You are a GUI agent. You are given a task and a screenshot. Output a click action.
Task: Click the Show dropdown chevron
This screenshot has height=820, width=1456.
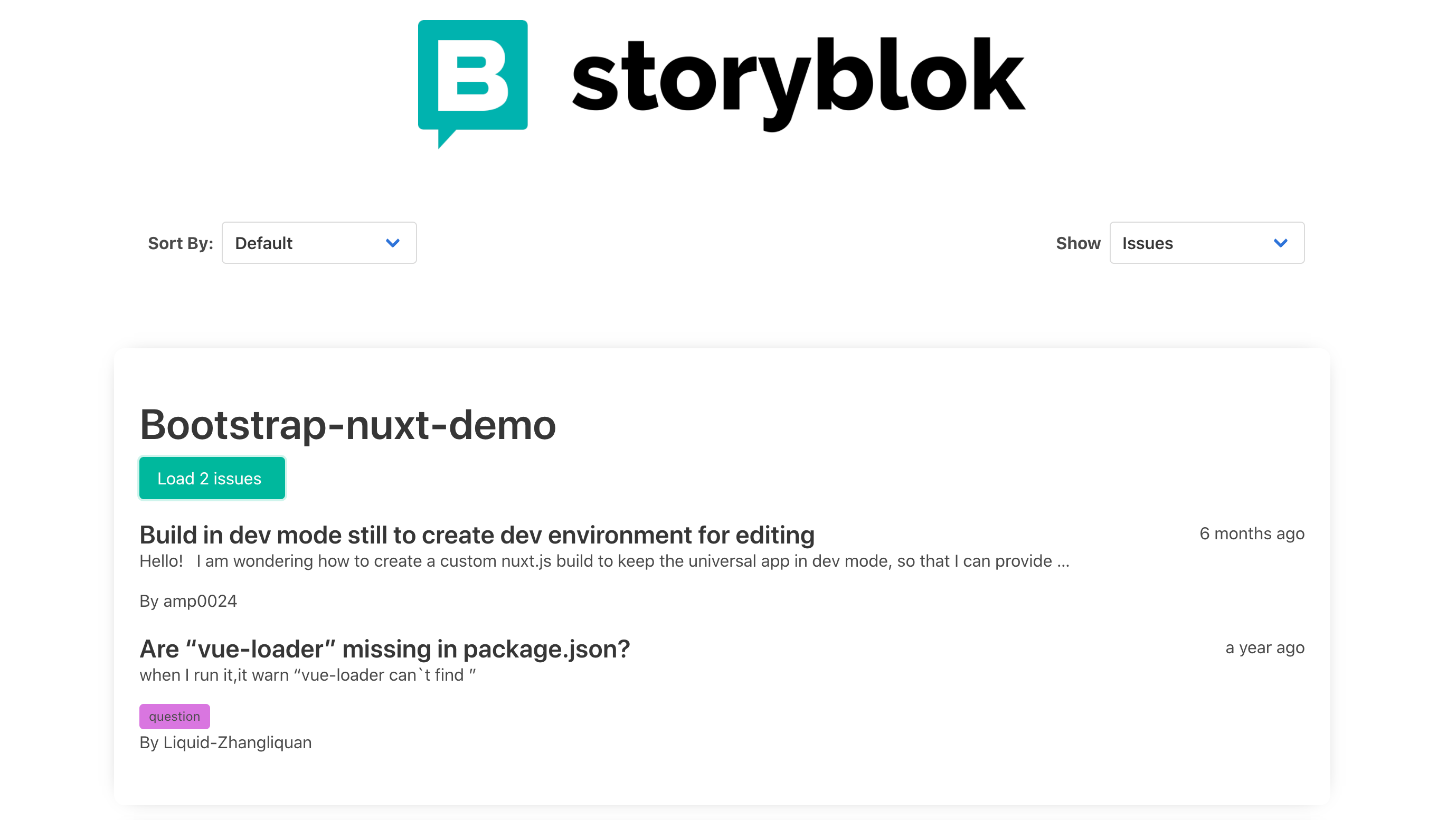pos(1281,243)
